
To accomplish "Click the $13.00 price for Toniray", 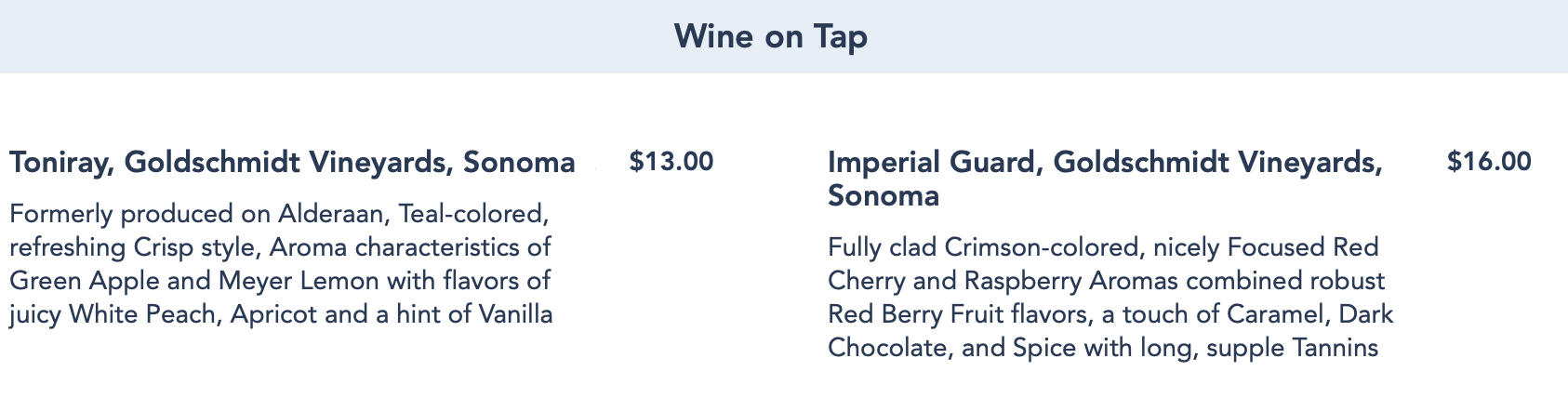I will (671, 162).
